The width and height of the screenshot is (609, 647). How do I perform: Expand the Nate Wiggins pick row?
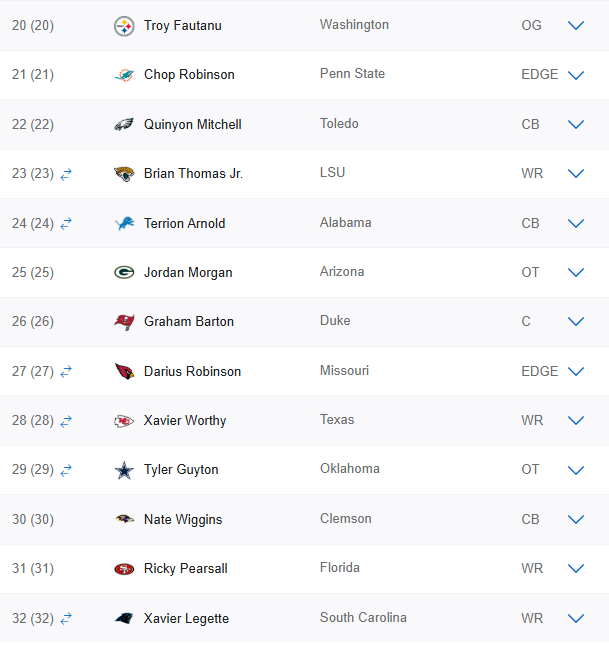coord(576,520)
